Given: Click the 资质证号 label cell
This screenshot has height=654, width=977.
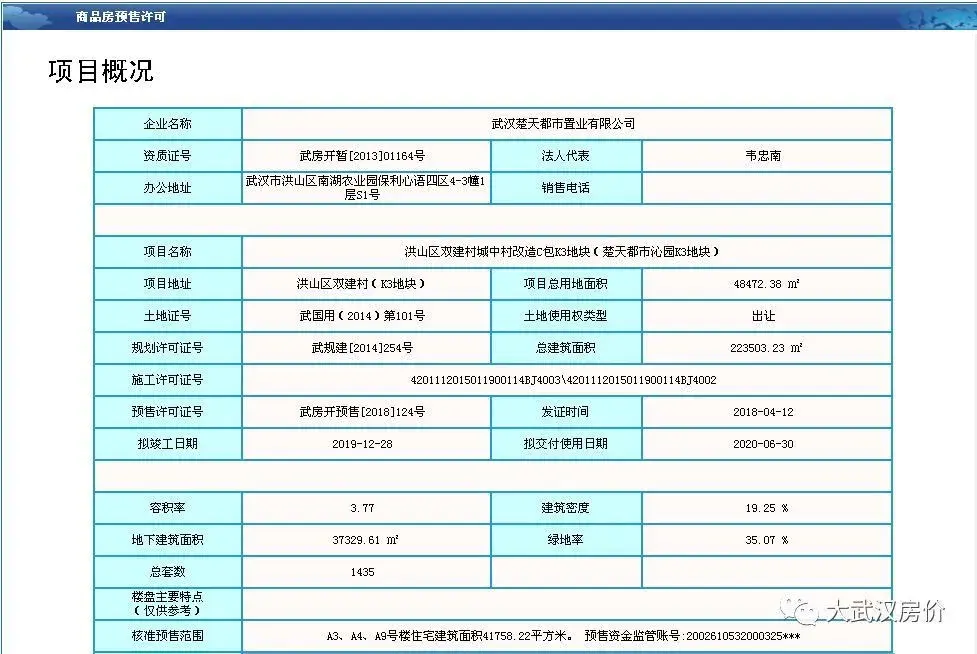Looking at the screenshot, I should (168, 156).
